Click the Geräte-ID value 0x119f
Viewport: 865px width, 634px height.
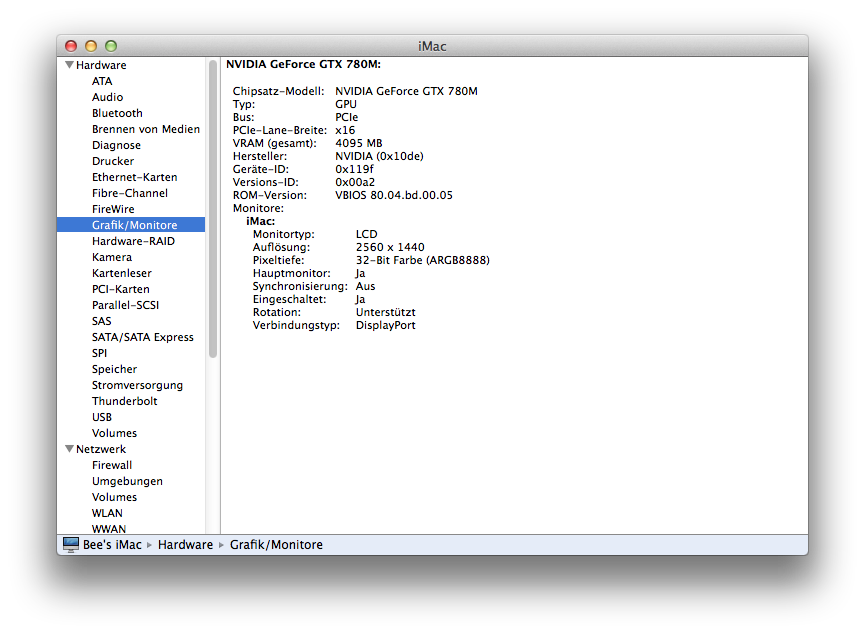354,169
